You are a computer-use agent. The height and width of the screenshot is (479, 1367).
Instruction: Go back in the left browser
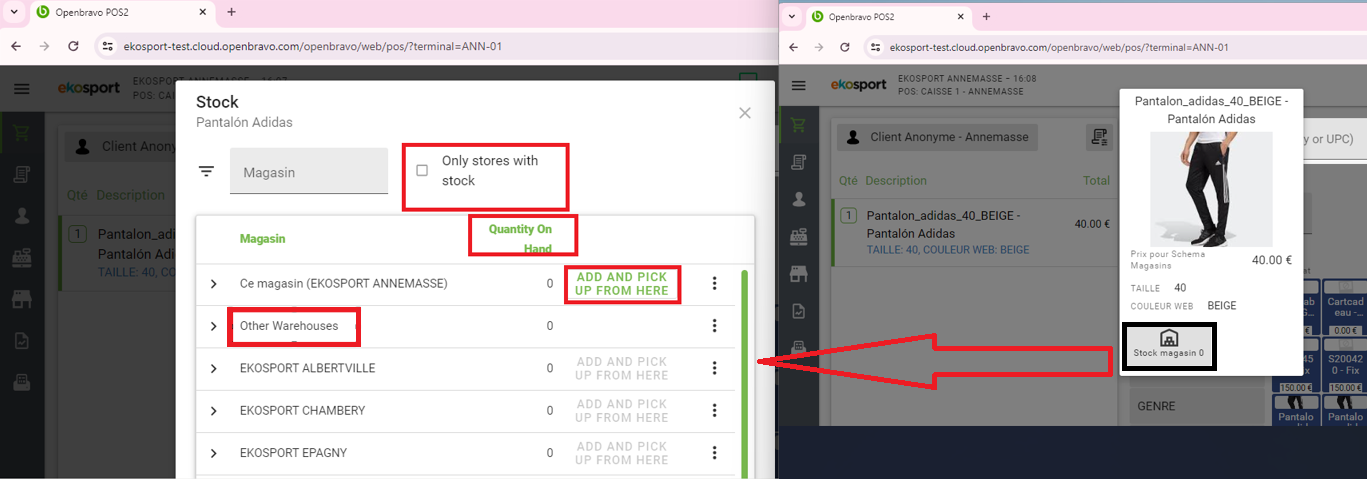pyautogui.click(x=16, y=46)
